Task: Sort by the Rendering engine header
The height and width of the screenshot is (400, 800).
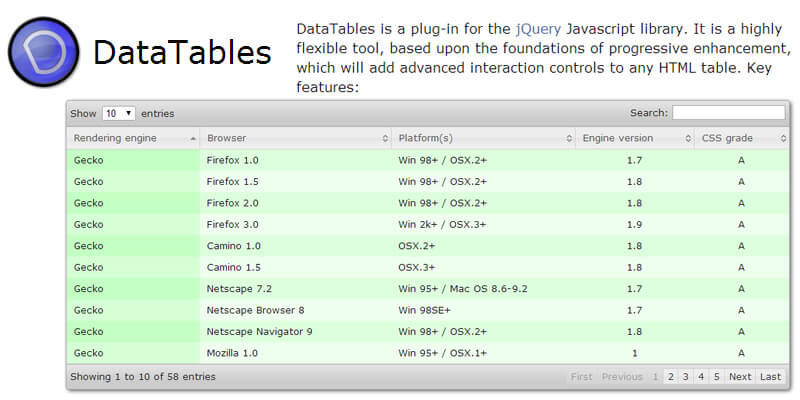Action: [x=115, y=138]
